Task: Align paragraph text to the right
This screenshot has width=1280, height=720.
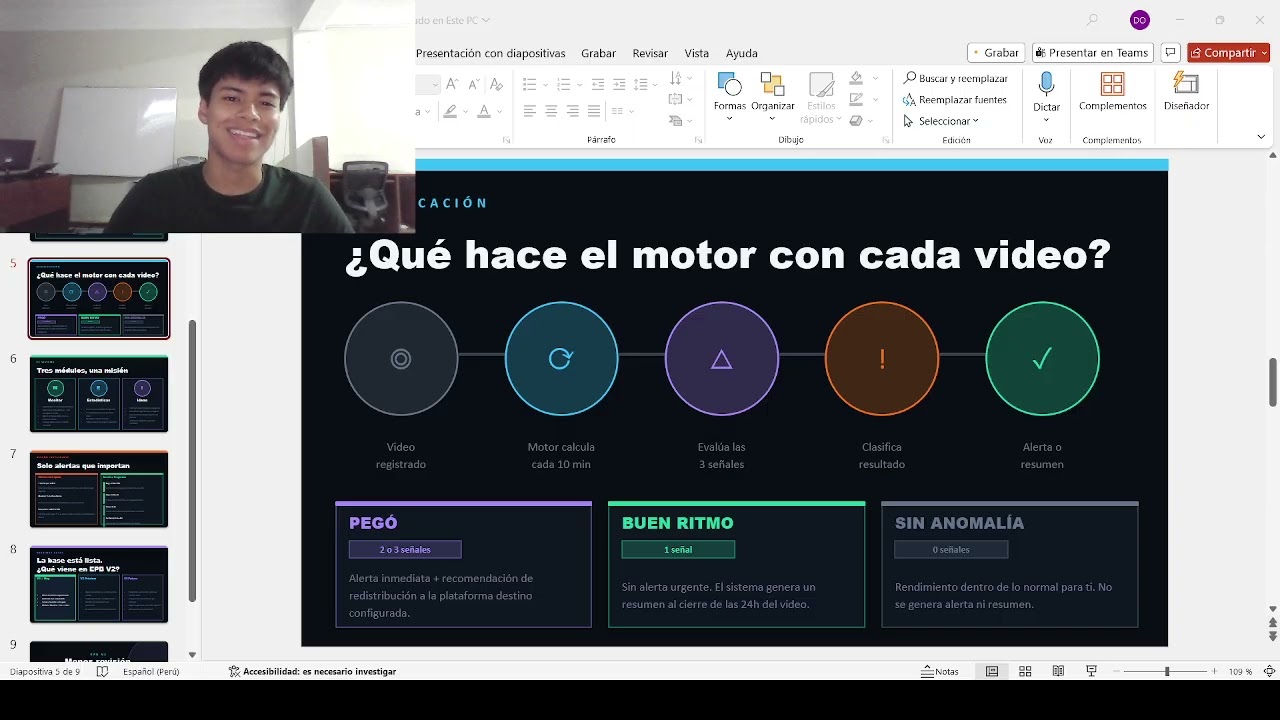Action: (x=573, y=111)
